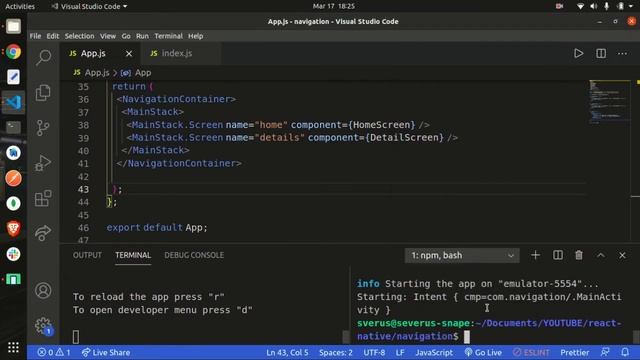Create a new terminal with plus icon
The width and height of the screenshot is (640, 360).
pyautogui.click(x=536, y=255)
